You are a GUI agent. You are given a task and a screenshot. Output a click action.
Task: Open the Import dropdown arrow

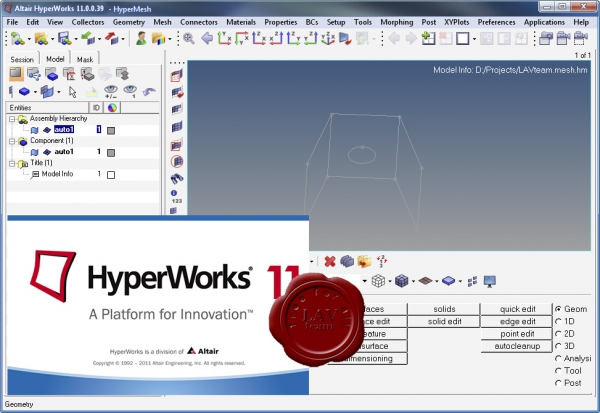click(x=99, y=39)
